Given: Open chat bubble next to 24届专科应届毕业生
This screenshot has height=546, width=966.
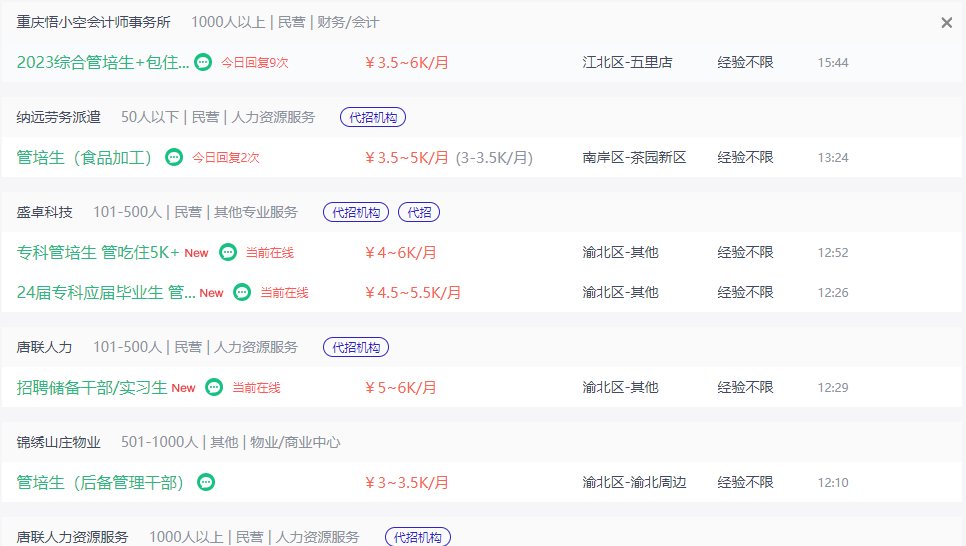Looking at the screenshot, I should pyautogui.click(x=242, y=292).
